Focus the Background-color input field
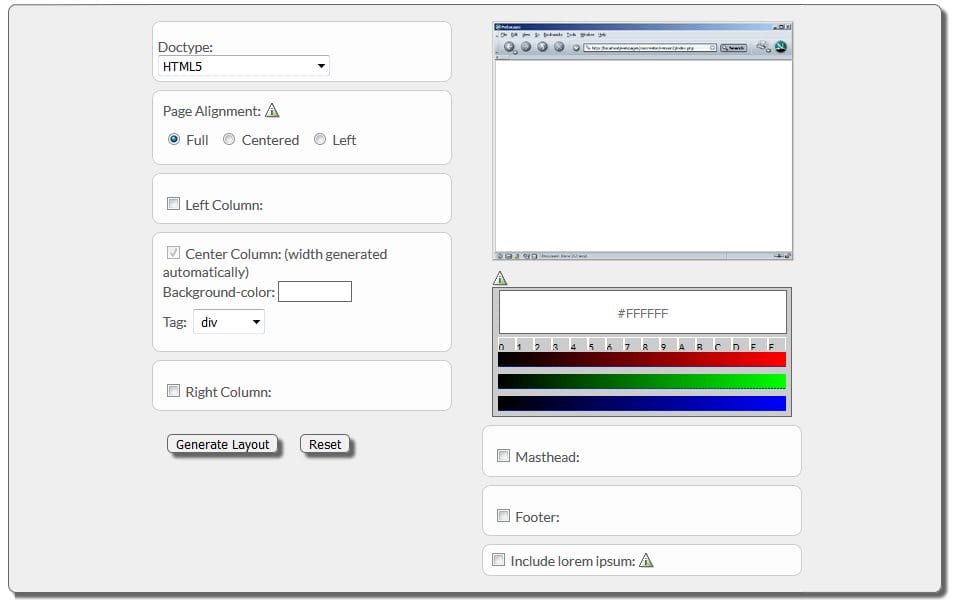 pos(315,292)
